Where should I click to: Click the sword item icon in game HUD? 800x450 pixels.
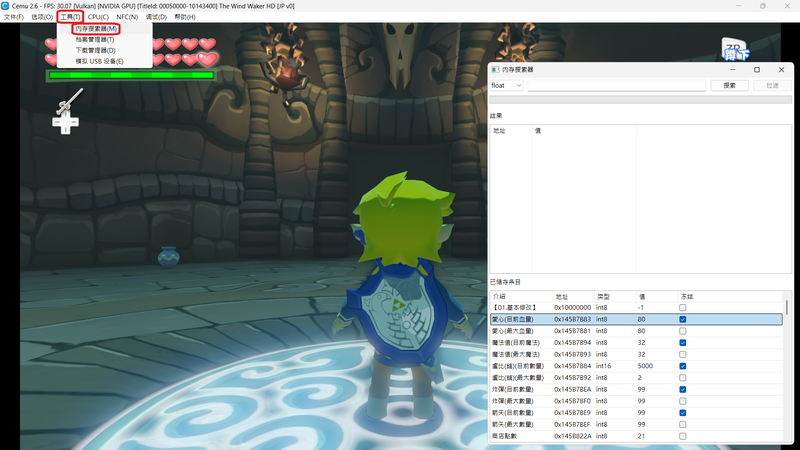pos(70,101)
